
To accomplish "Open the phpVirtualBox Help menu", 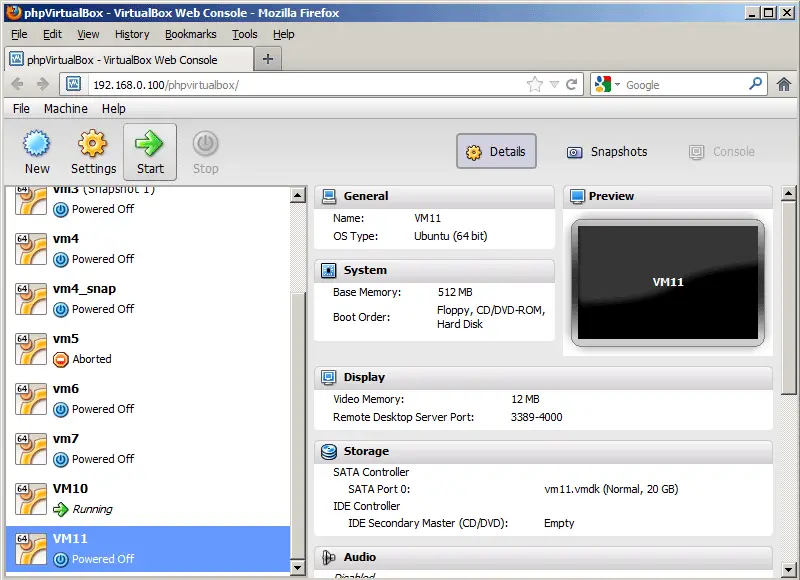I will pos(113,109).
